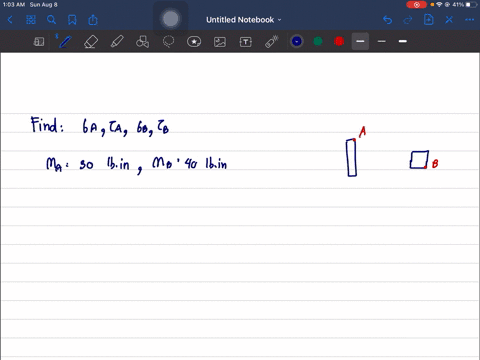Tap the floating gray circle button
This screenshot has width=480, height=360.
tap(171, 19)
